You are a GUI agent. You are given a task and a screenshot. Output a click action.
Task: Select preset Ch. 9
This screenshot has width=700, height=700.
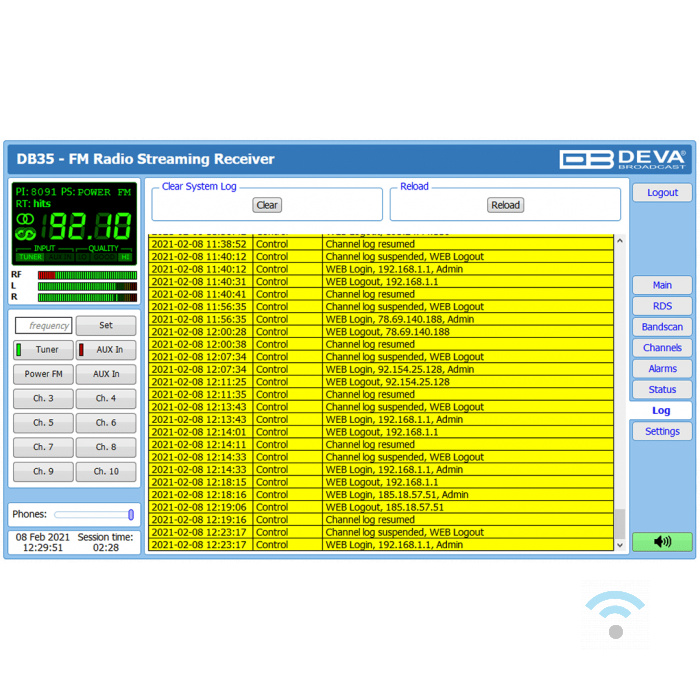43,471
